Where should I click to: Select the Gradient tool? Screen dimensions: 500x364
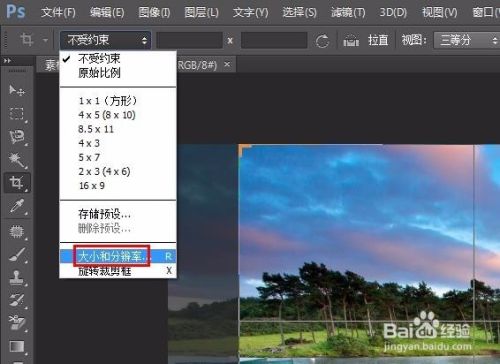point(16,346)
